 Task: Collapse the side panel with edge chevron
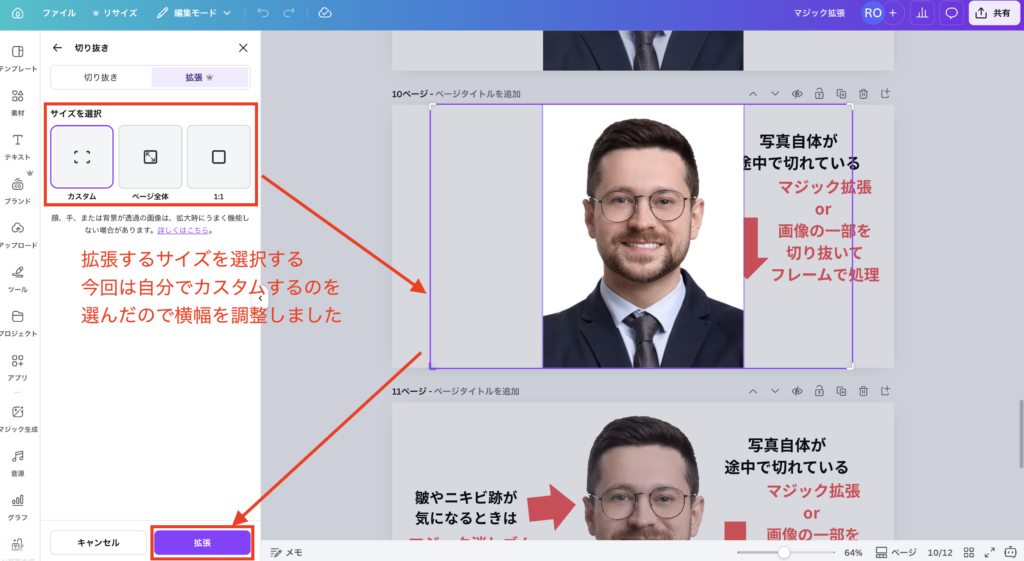260,298
